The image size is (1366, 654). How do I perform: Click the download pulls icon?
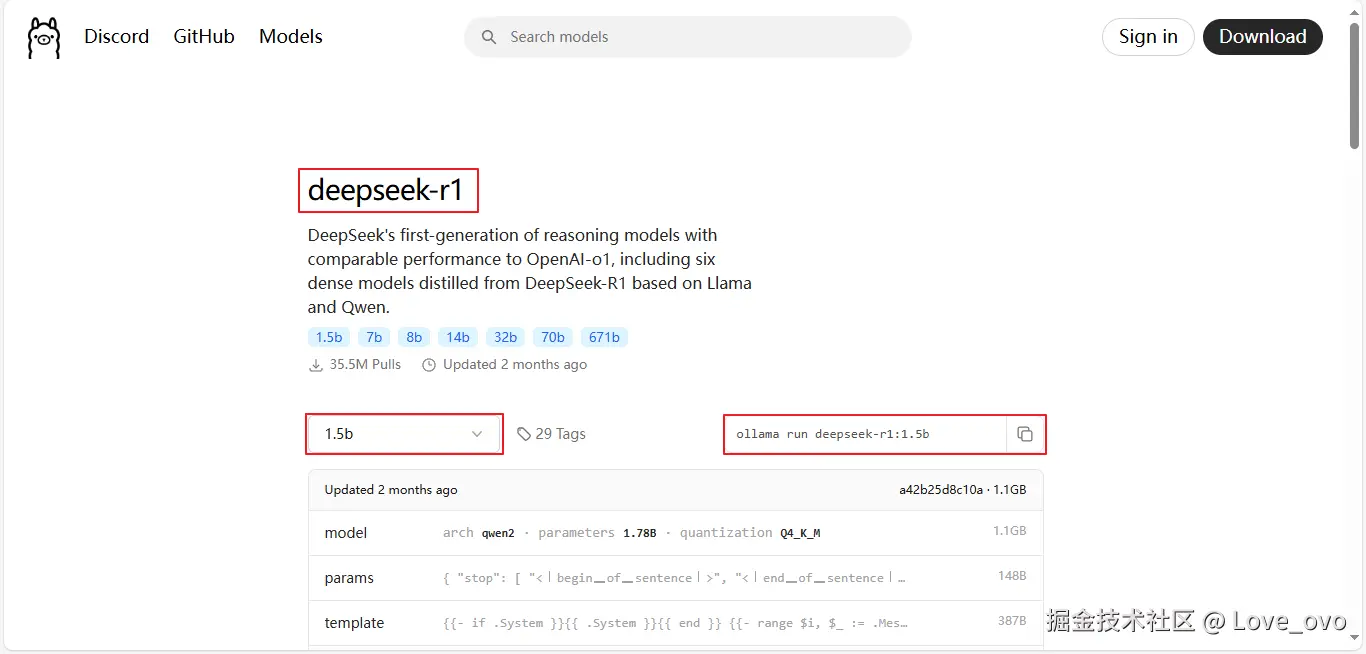tap(316, 365)
